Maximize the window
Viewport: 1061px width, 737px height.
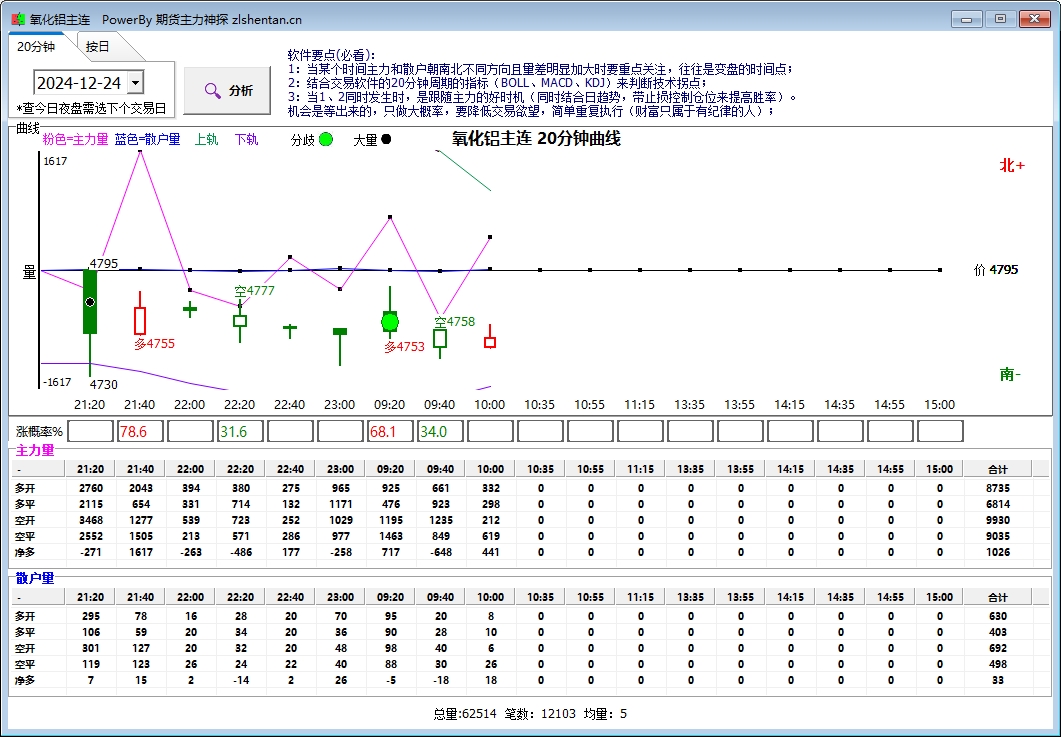[x=999, y=18]
